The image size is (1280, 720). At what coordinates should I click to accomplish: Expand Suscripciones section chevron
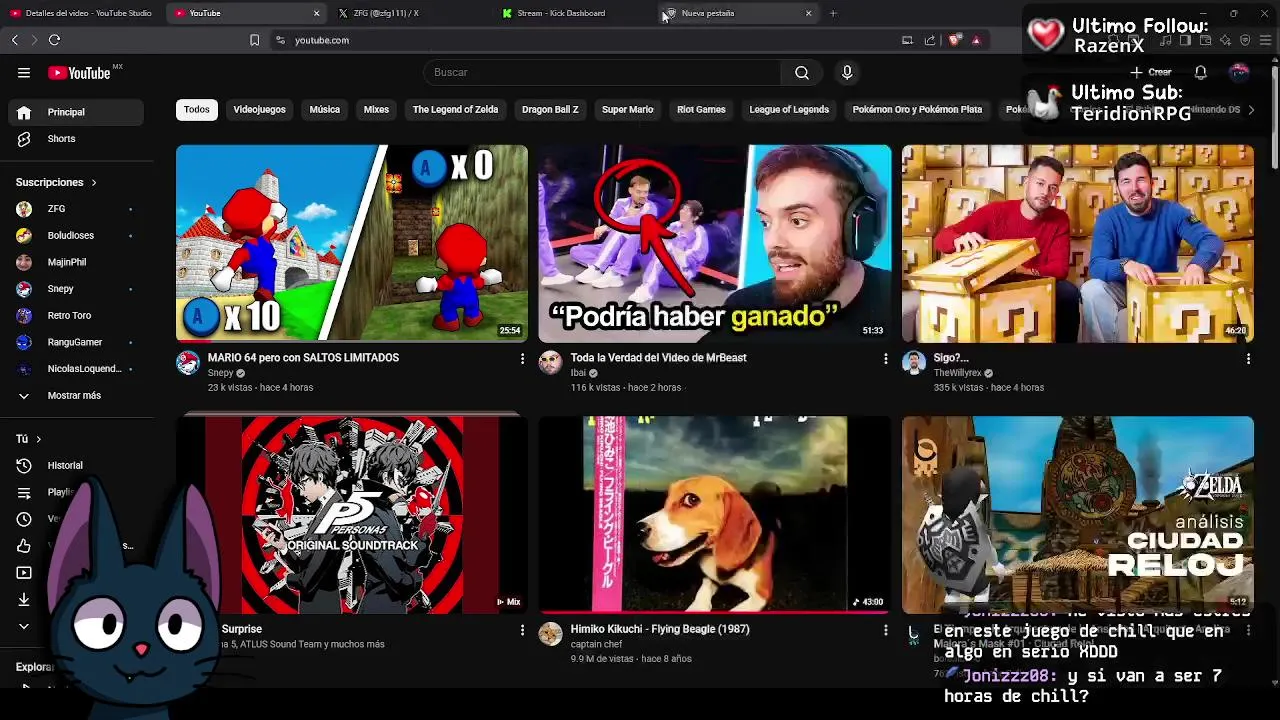tap(94, 183)
